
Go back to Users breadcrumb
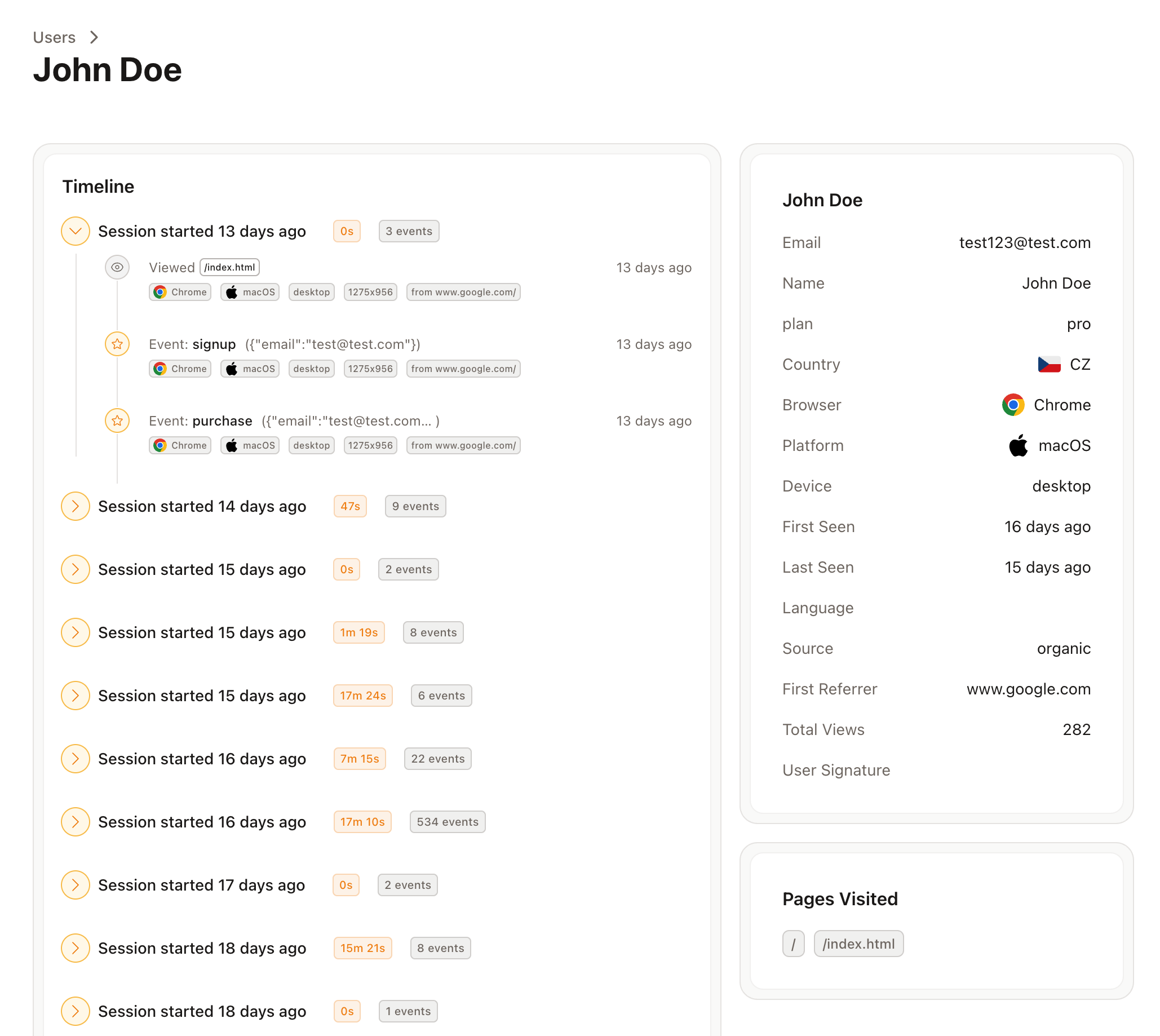[54, 38]
